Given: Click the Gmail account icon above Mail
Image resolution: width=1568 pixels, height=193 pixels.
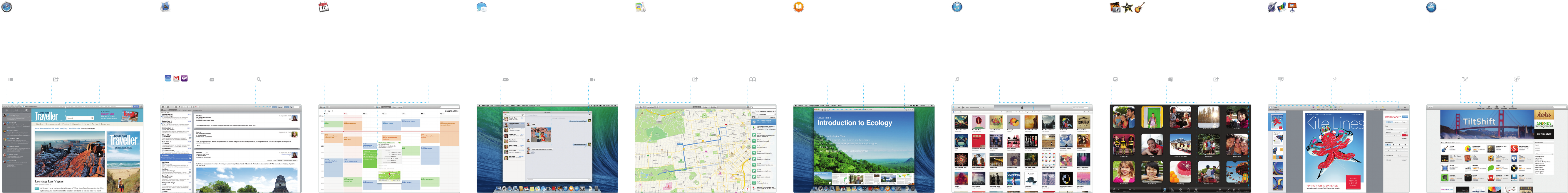Looking at the screenshot, I should [176, 78].
